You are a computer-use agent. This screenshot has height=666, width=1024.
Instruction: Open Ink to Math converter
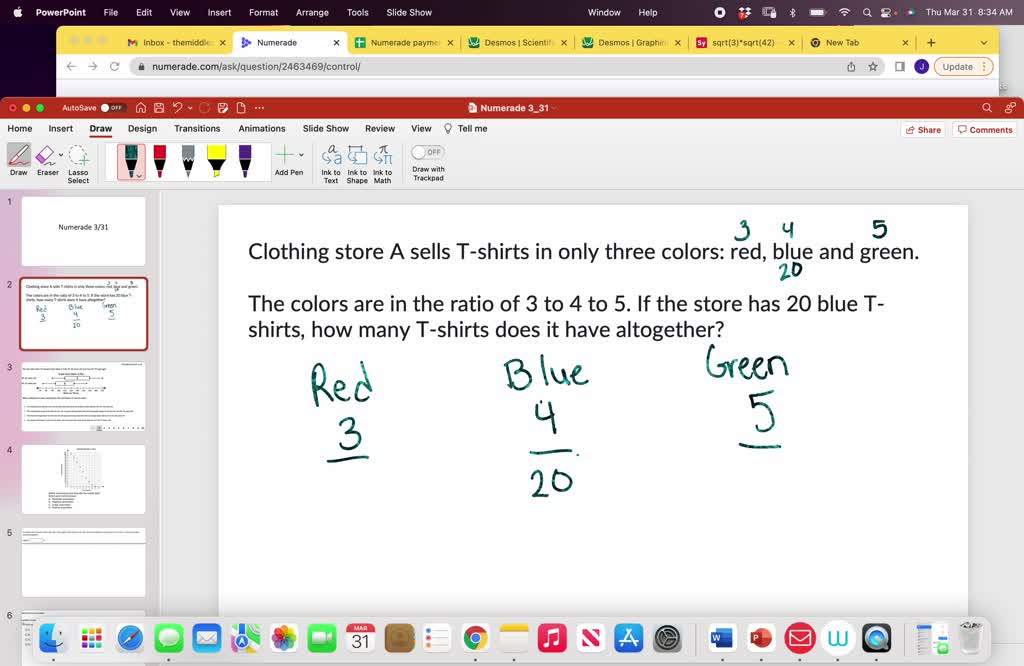[382, 160]
